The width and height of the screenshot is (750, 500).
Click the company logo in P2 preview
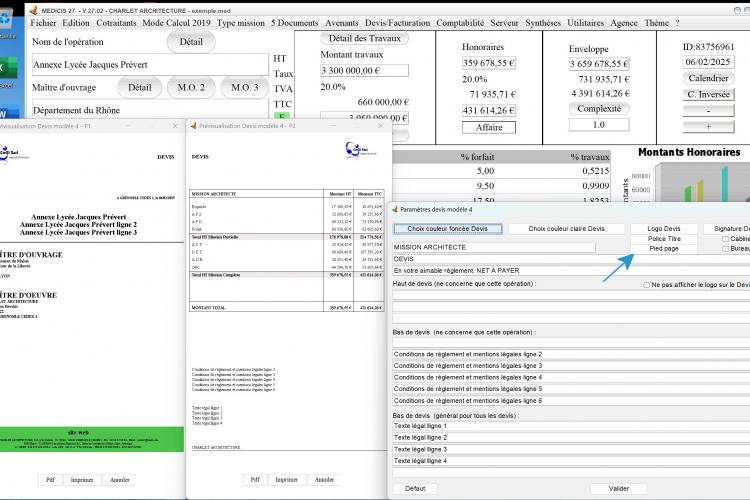click(x=360, y=150)
